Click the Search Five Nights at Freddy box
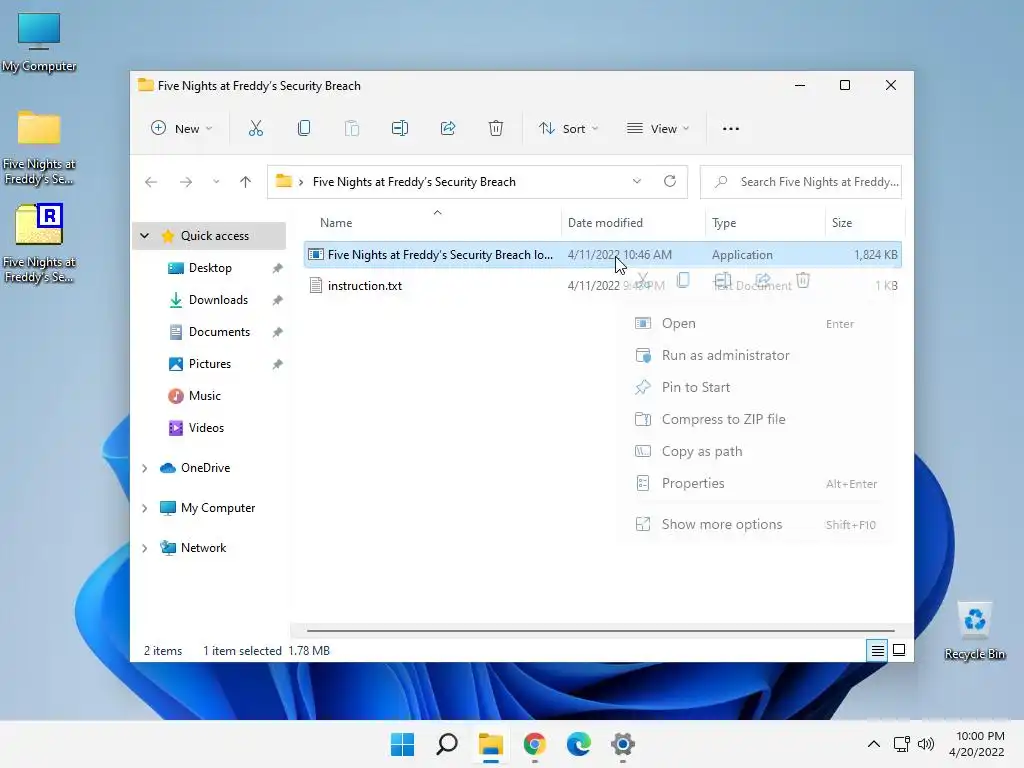This screenshot has height=768, width=1024. point(801,182)
